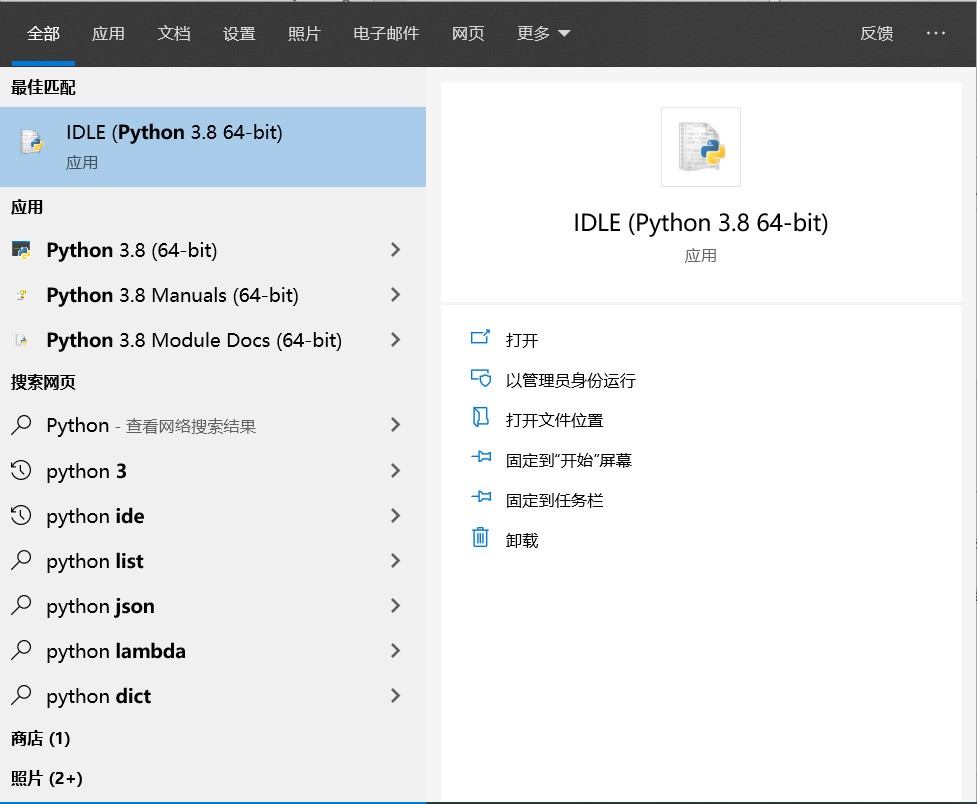
Task: Expand the python list suggestion arrow
Action: click(x=395, y=560)
